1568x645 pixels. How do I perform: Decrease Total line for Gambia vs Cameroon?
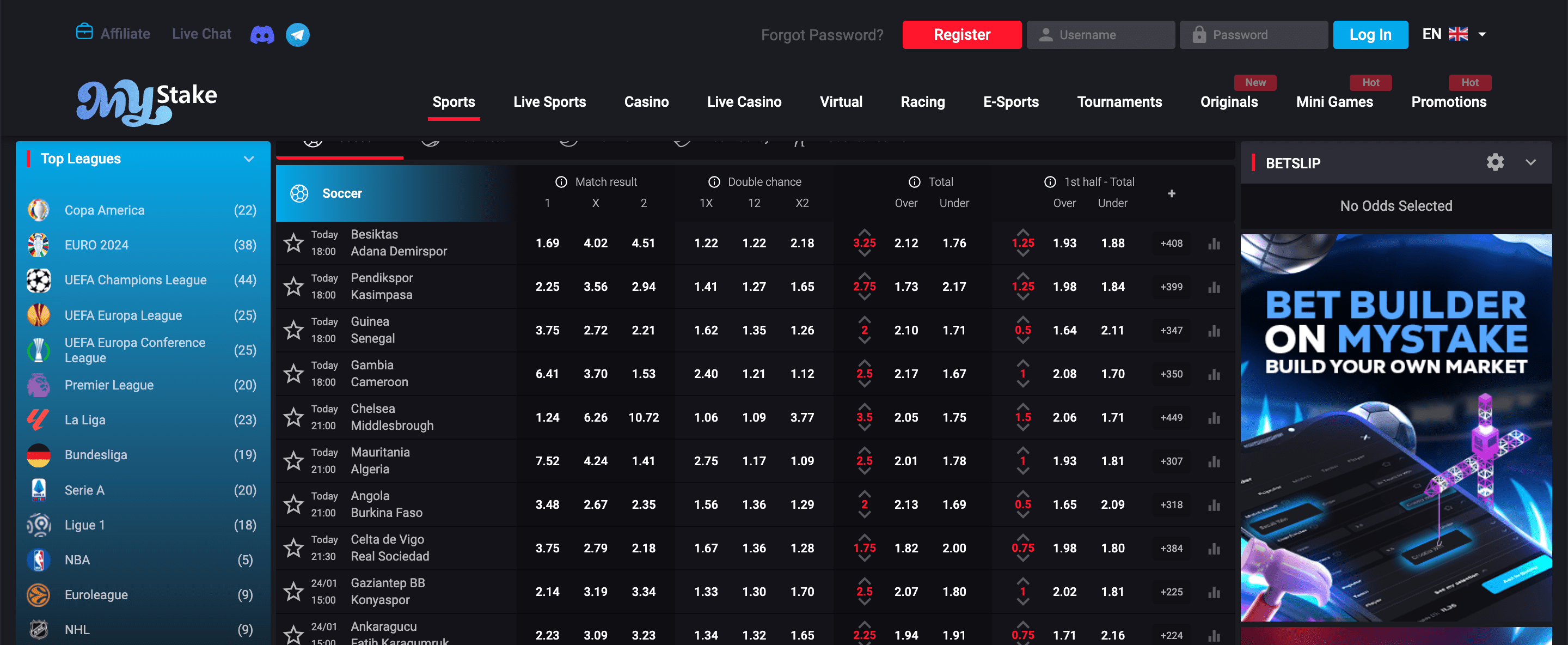[865, 384]
